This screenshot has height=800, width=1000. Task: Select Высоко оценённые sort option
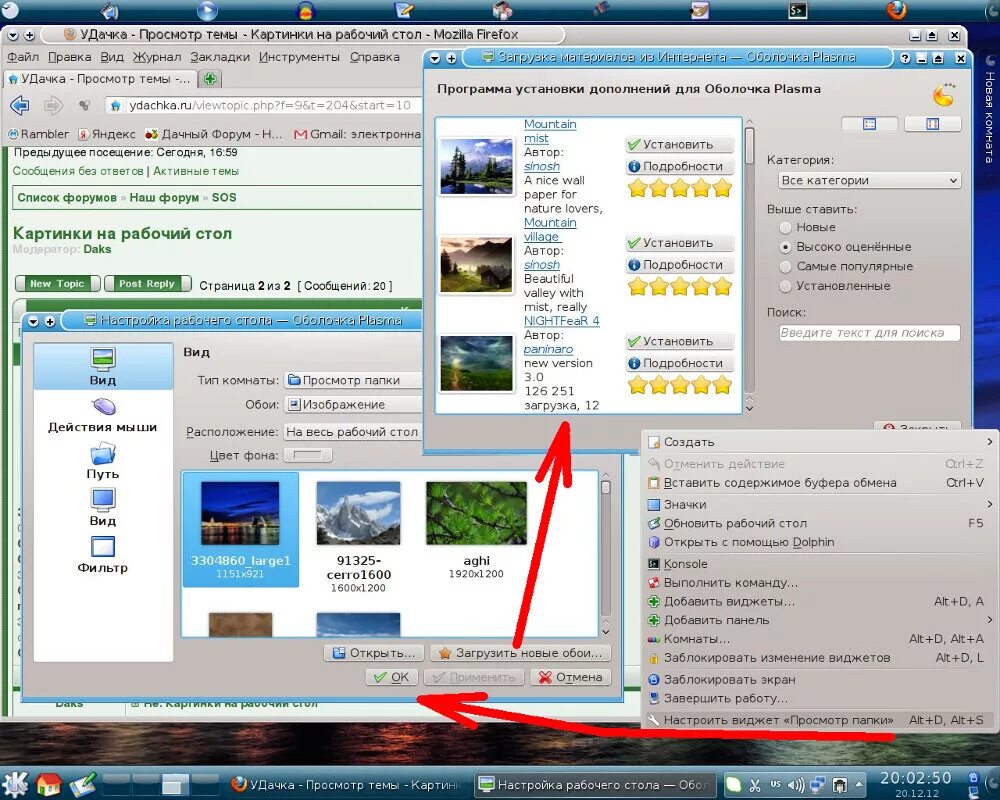[x=846, y=247]
